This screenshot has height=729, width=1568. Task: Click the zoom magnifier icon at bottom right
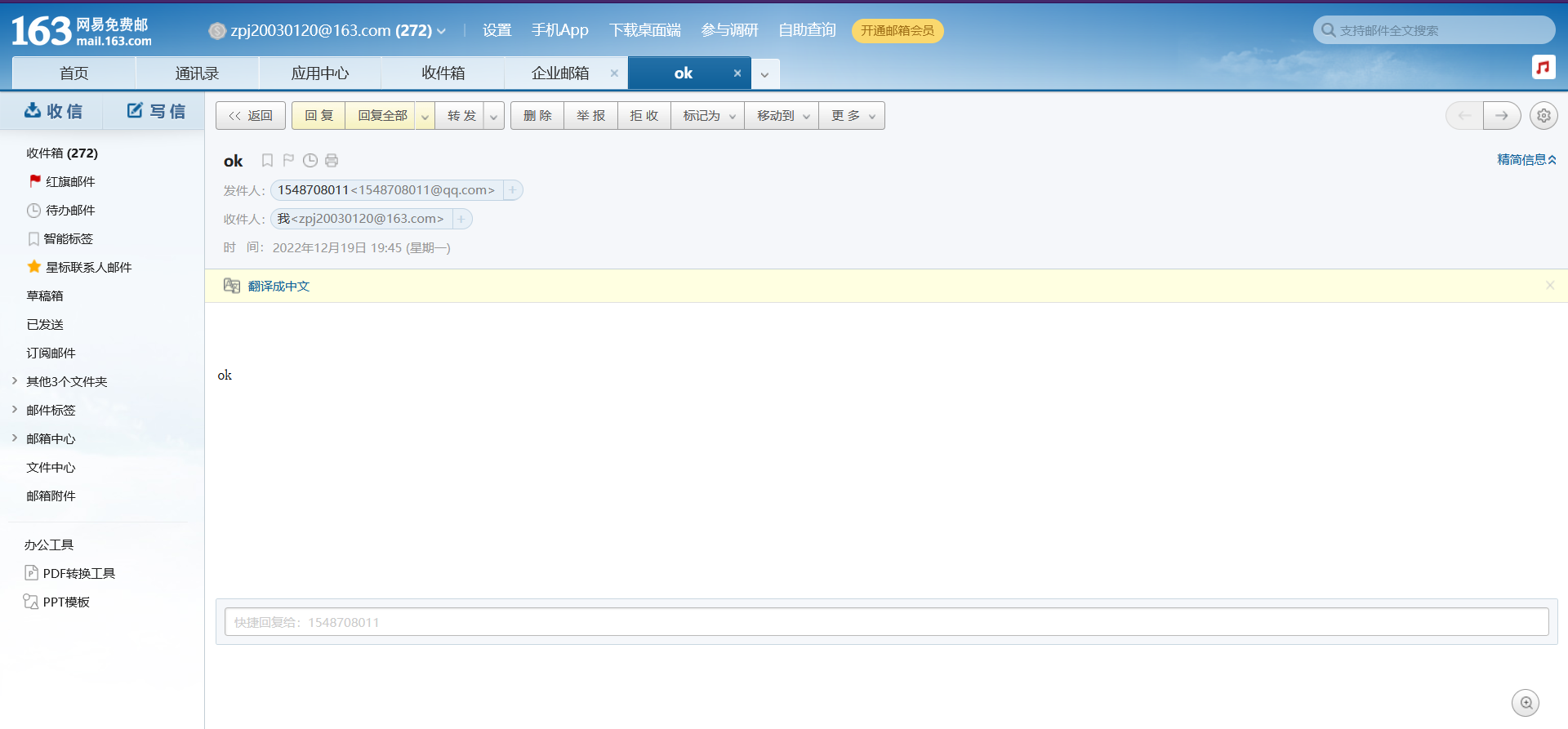tap(1526, 703)
